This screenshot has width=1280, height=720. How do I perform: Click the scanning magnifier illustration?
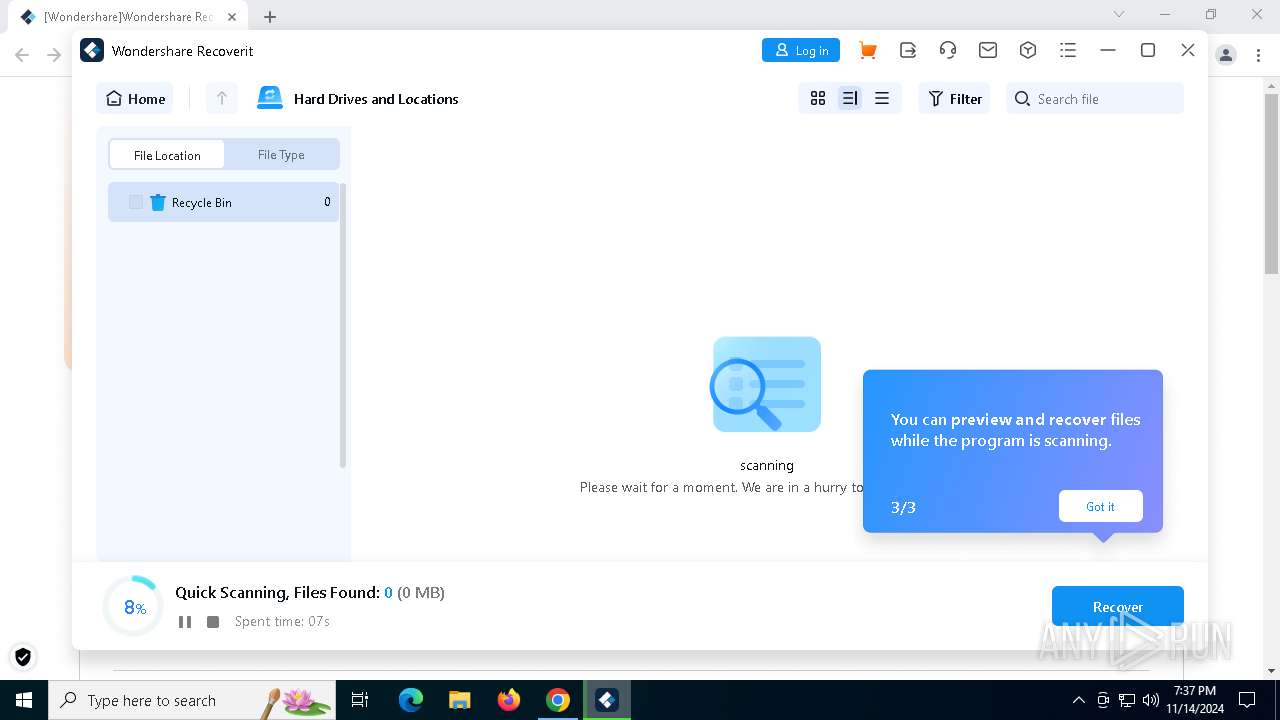[x=767, y=385]
